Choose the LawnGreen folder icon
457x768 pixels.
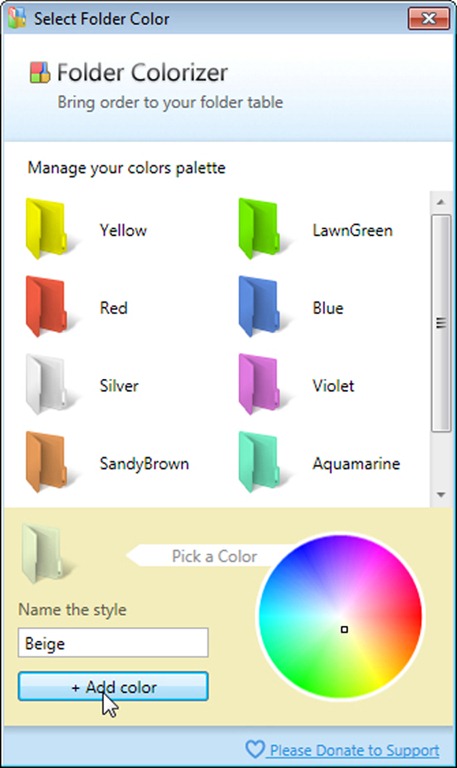259,228
